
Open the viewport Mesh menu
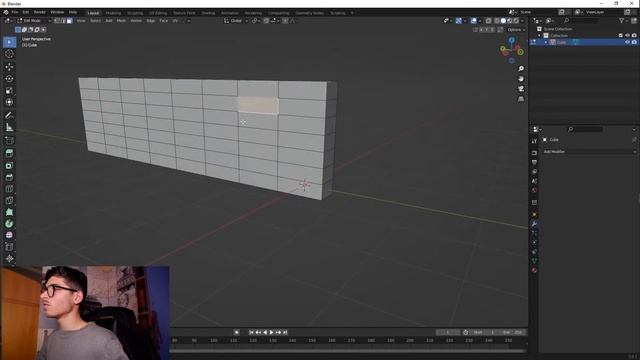tap(121, 20)
